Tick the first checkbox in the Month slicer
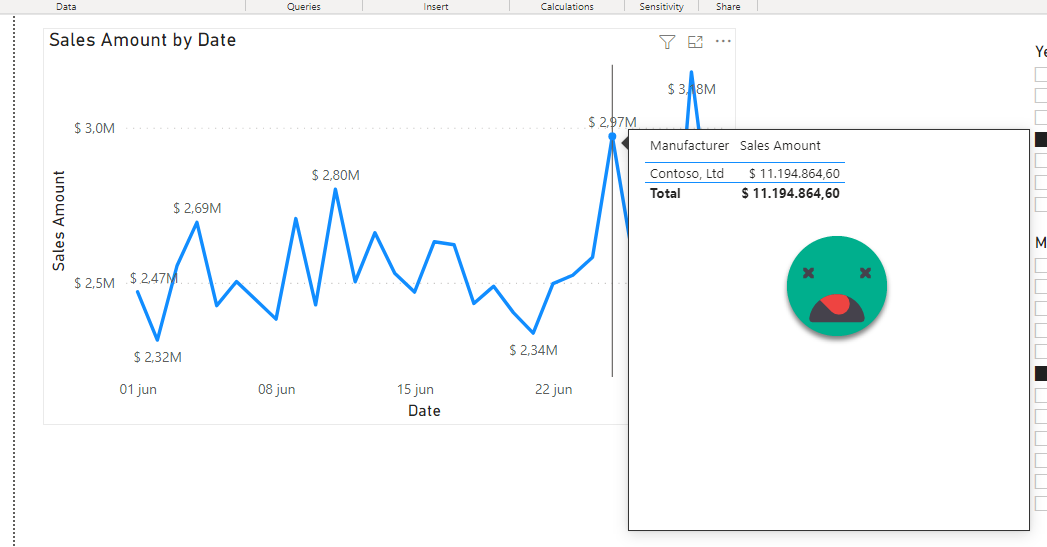1047x547 pixels. point(1041,266)
